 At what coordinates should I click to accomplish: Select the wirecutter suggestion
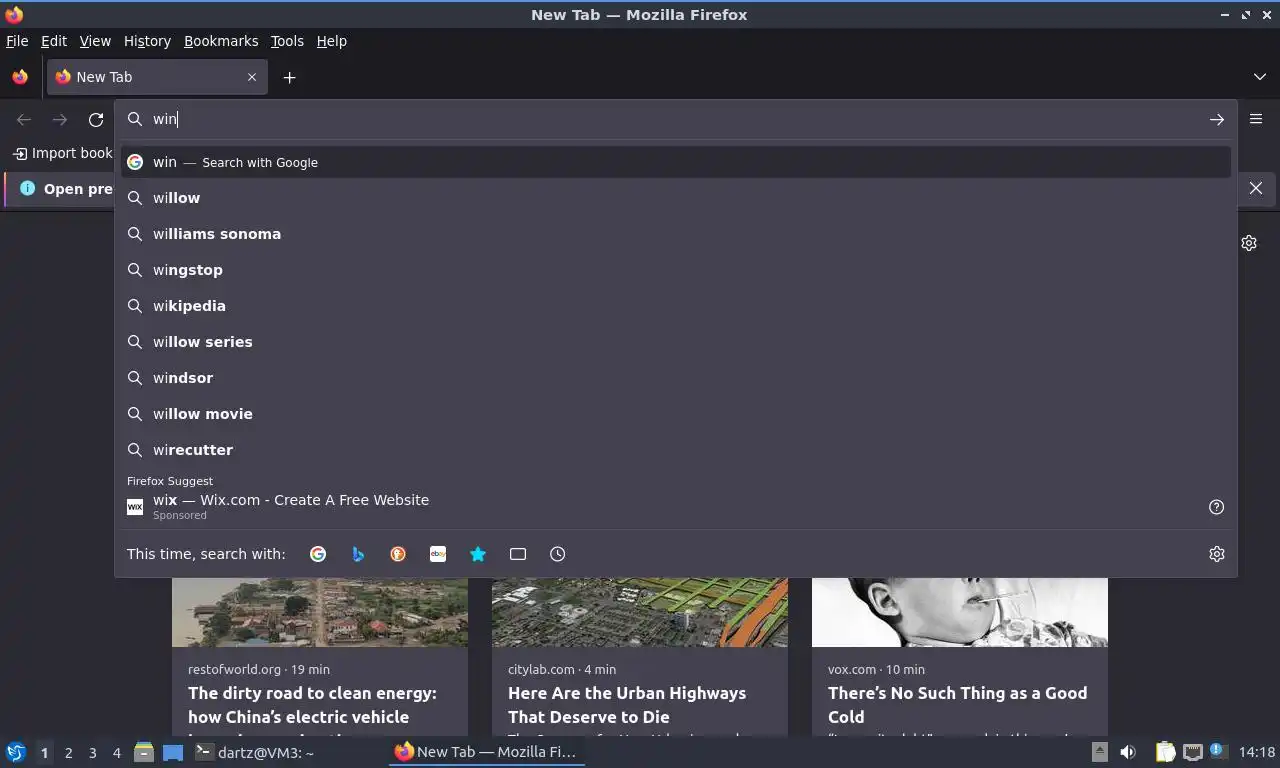676,450
